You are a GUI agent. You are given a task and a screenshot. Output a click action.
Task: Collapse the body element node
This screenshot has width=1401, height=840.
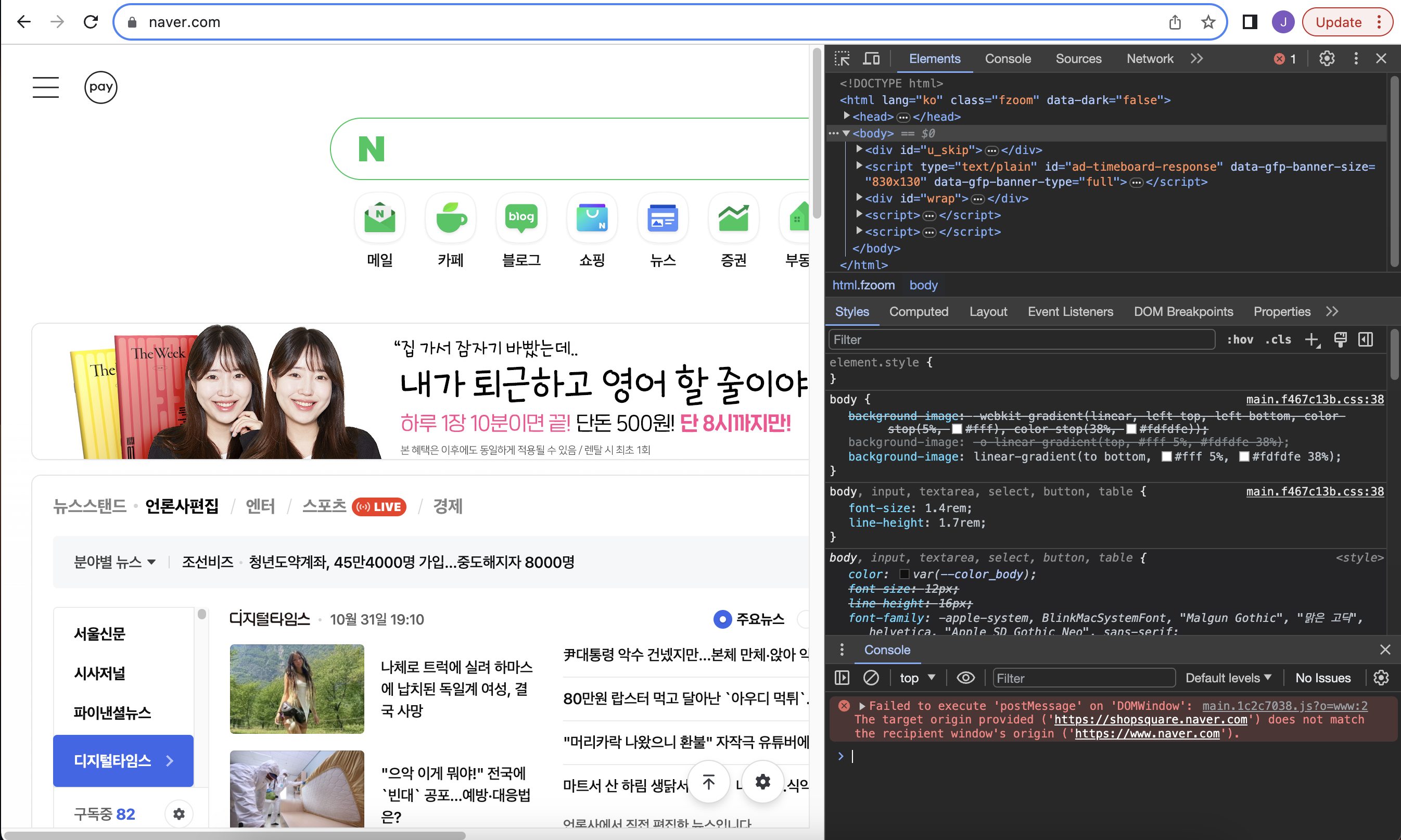coord(847,133)
